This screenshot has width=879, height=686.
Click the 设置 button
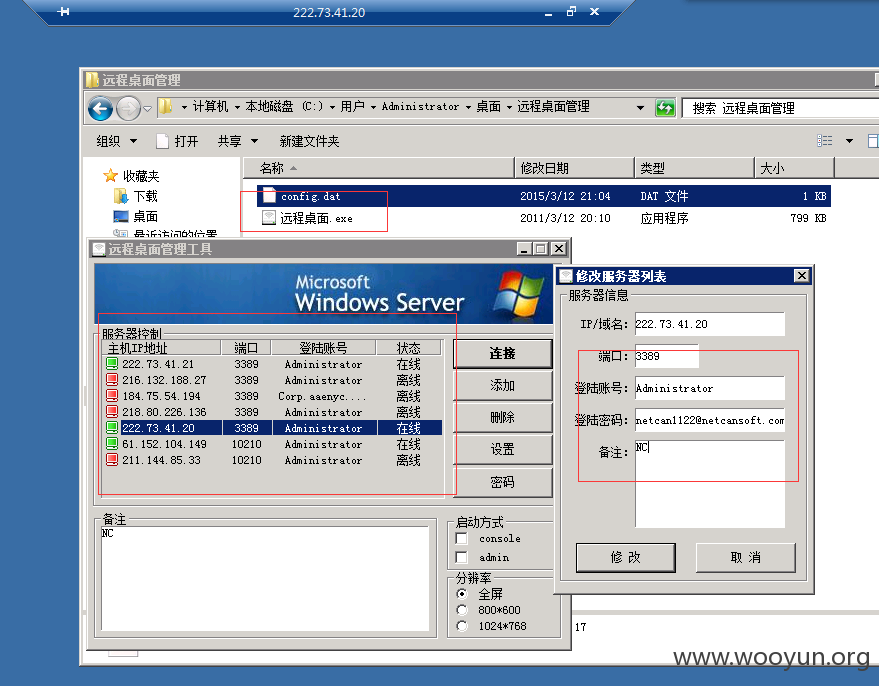[x=502, y=449]
